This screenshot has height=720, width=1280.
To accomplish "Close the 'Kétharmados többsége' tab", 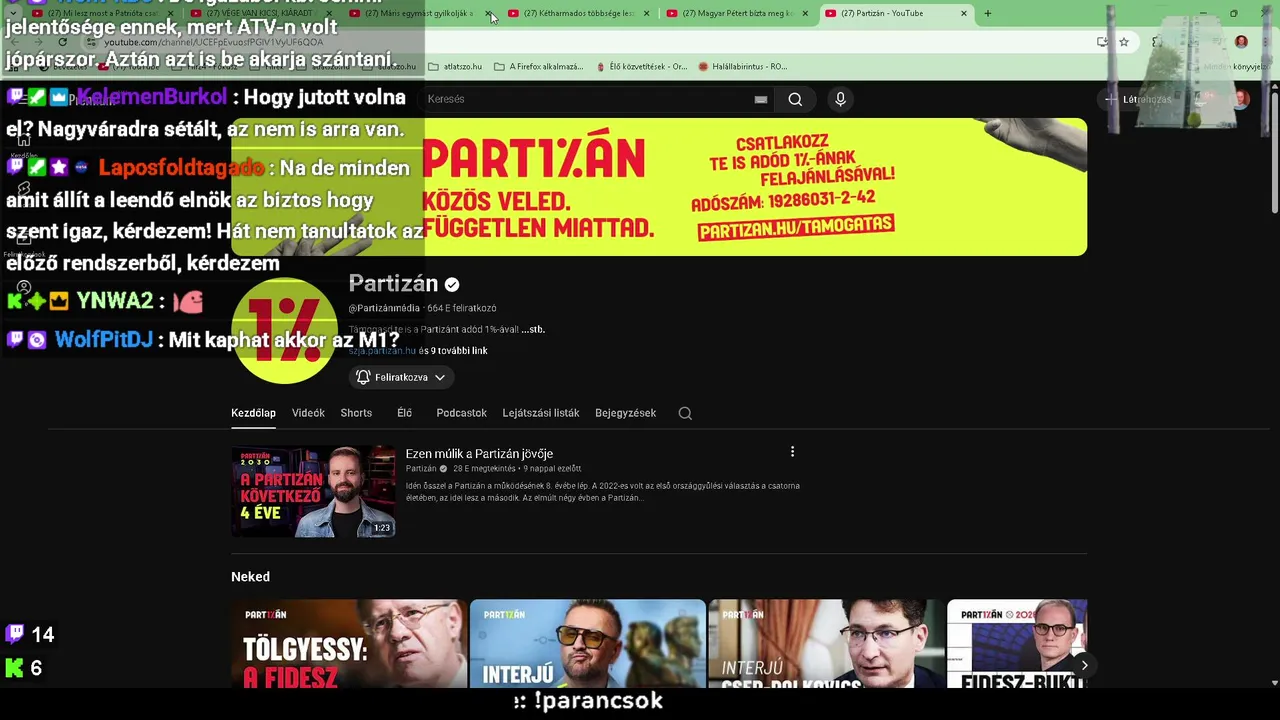I will pos(647,14).
